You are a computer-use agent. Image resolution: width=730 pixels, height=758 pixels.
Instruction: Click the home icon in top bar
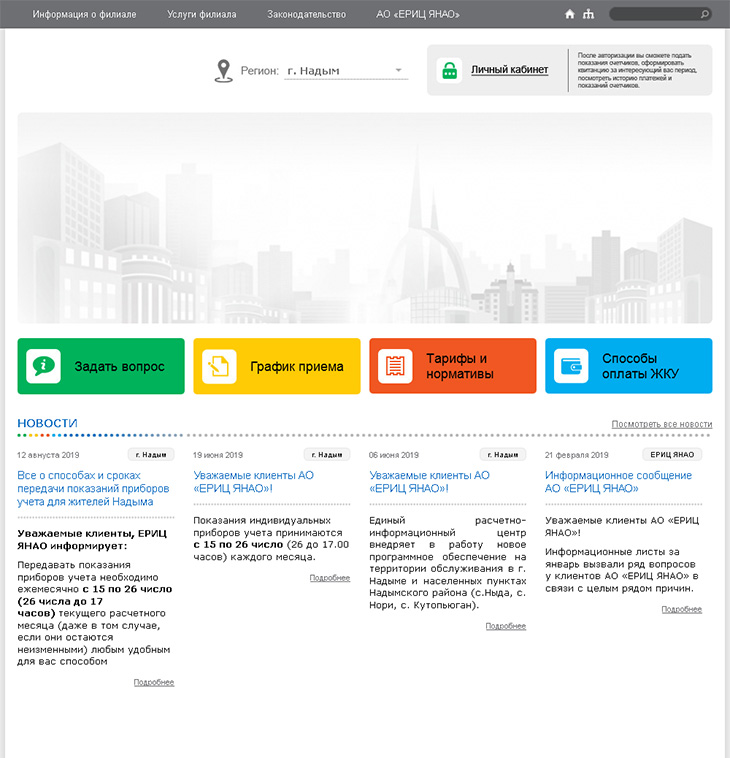click(x=569, y=14)
